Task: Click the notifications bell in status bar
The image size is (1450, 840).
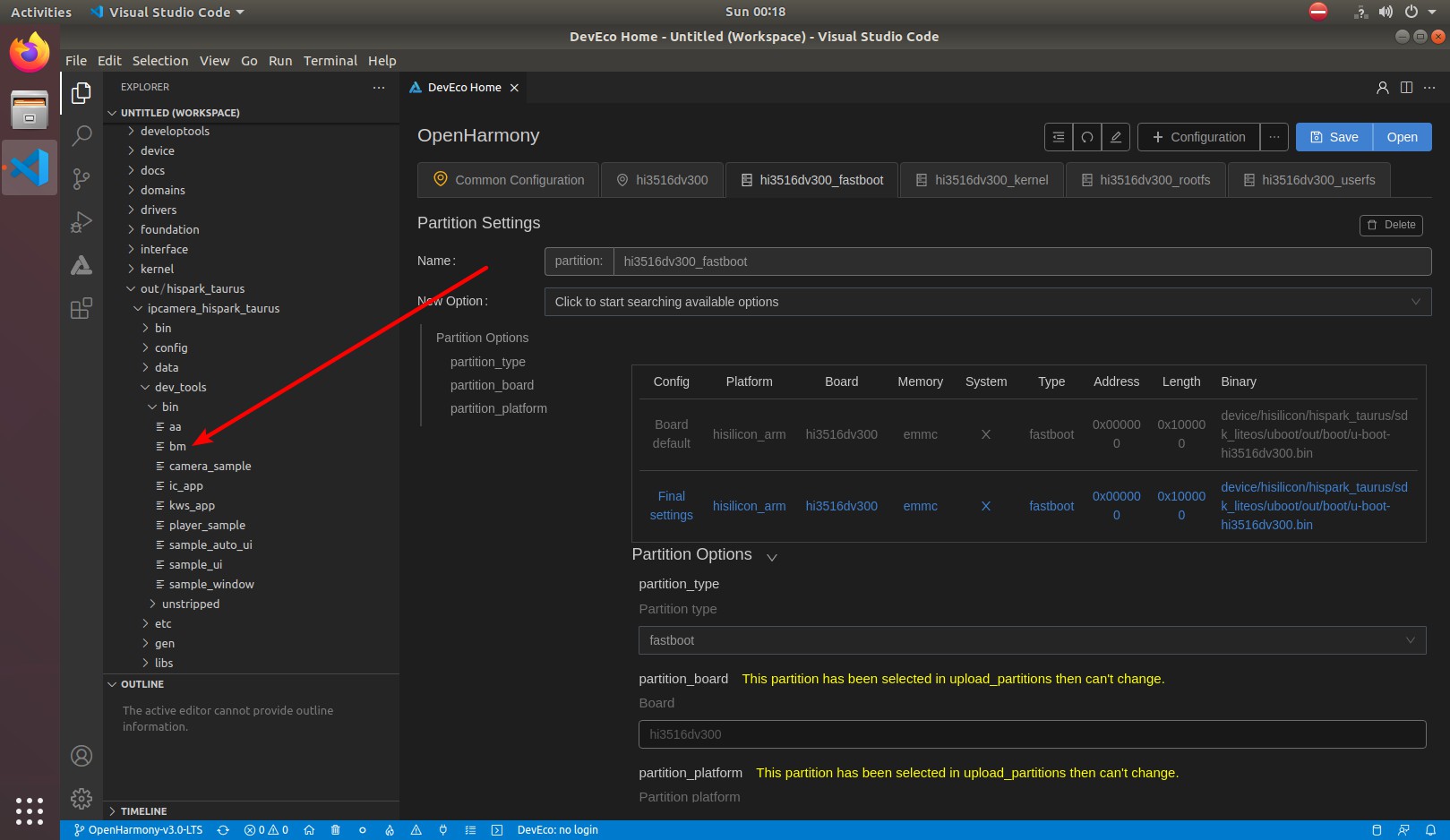Action: 1430,830
